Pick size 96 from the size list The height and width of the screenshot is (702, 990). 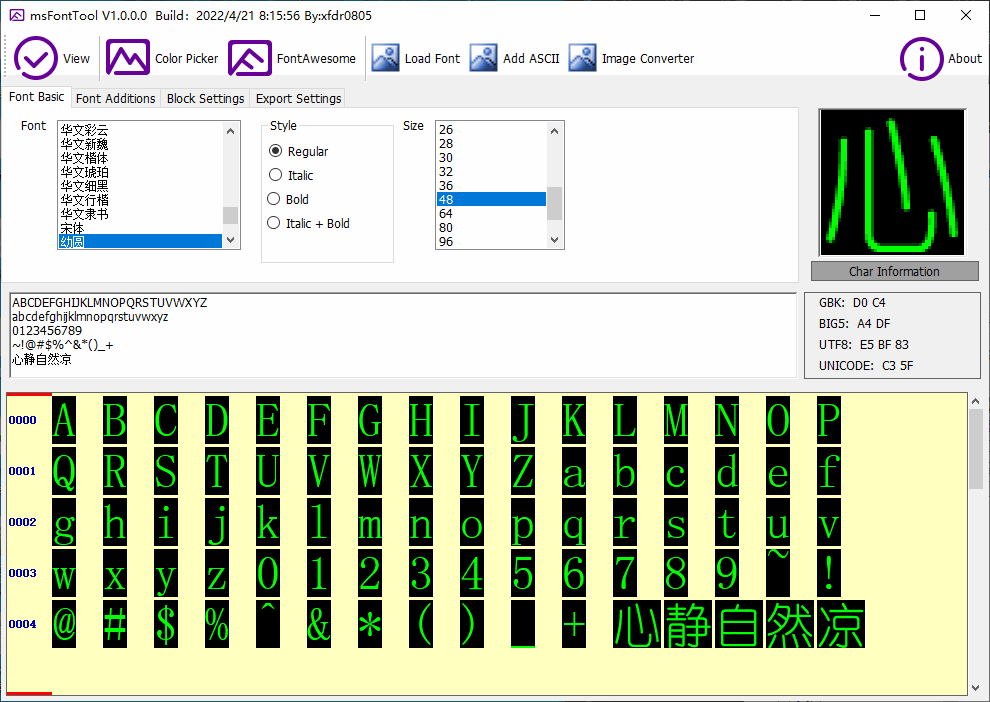491,241
